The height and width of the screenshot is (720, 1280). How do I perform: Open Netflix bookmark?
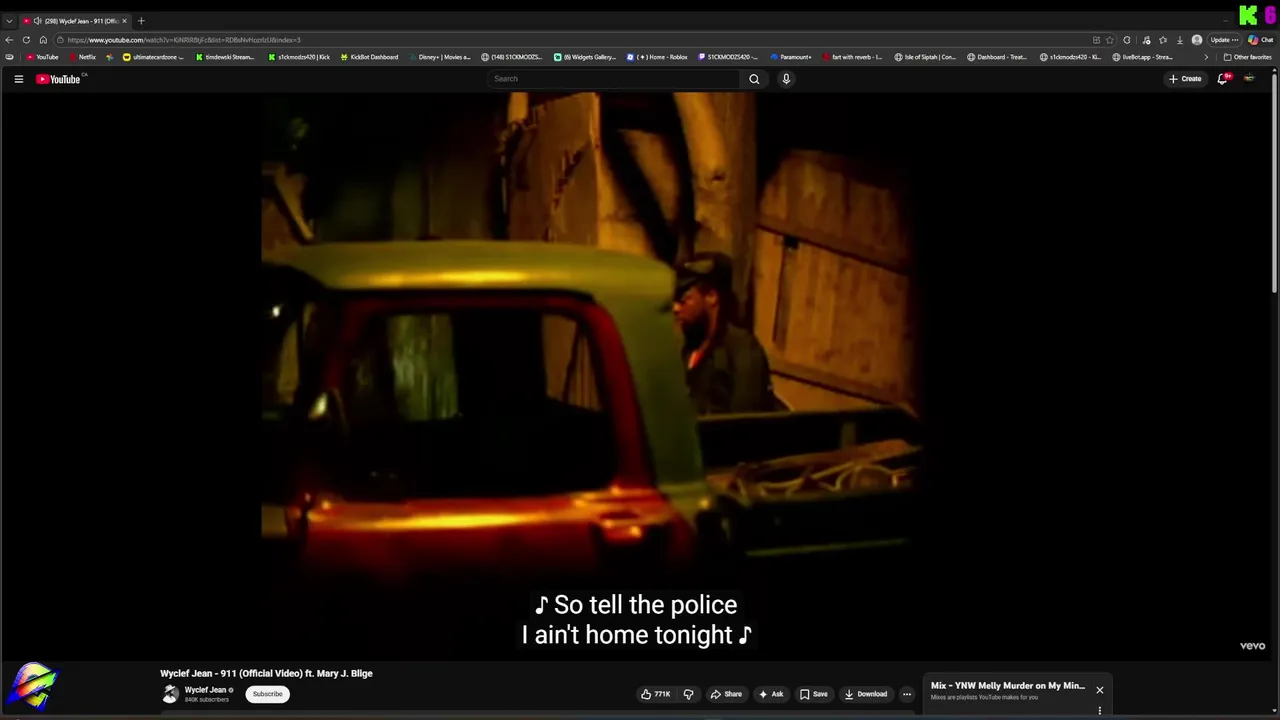tap(82, 57)
